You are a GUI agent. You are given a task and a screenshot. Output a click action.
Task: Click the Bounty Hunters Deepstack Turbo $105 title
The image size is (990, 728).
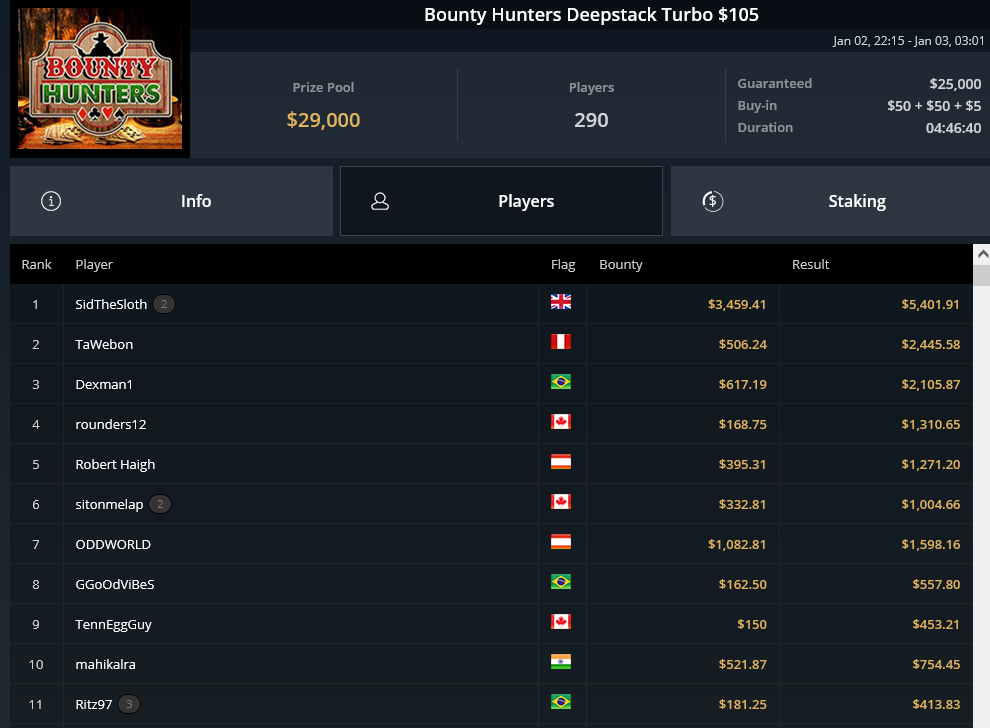(x=591, y=15)
